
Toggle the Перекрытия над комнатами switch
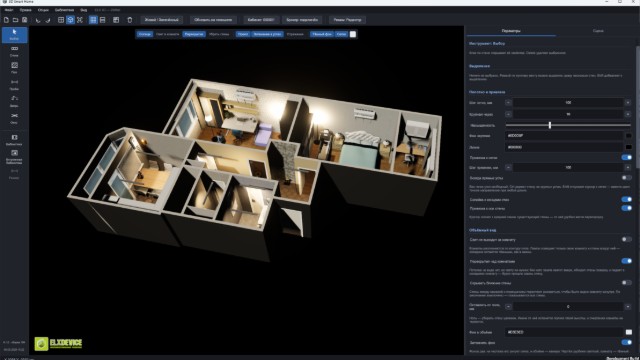click(626, 261)
